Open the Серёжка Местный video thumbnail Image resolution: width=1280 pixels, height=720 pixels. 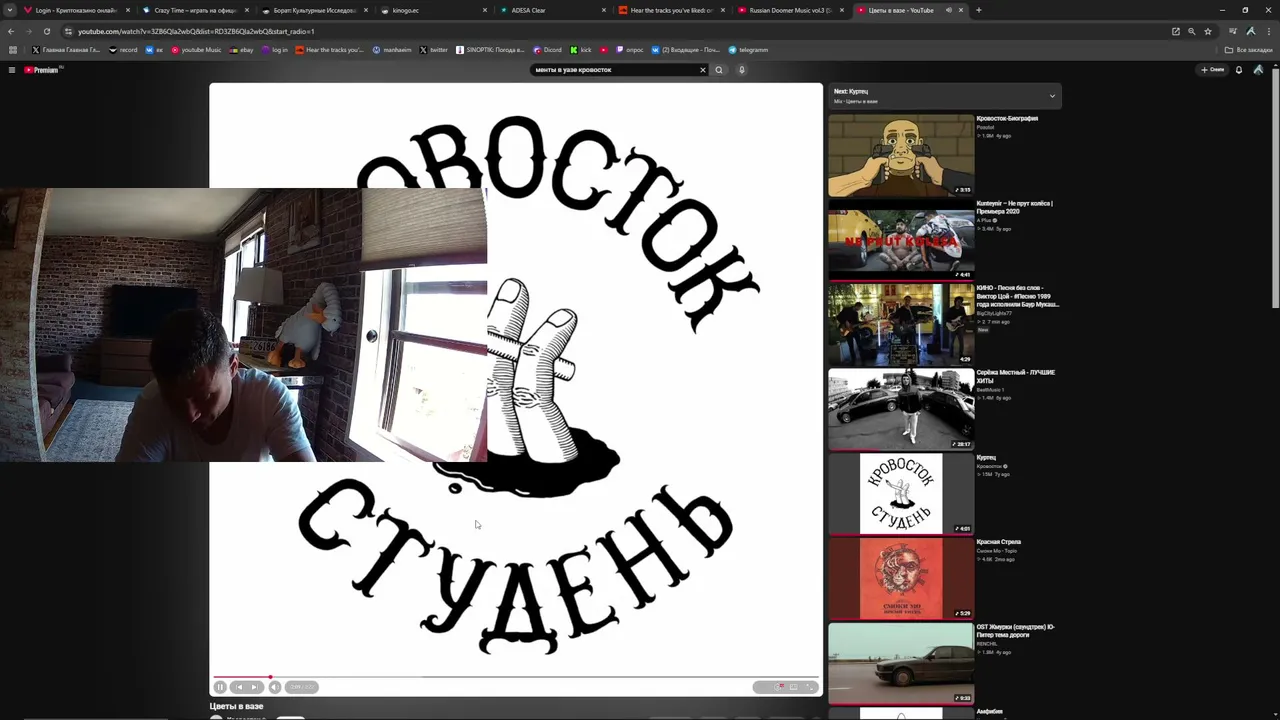pos(901,409)
